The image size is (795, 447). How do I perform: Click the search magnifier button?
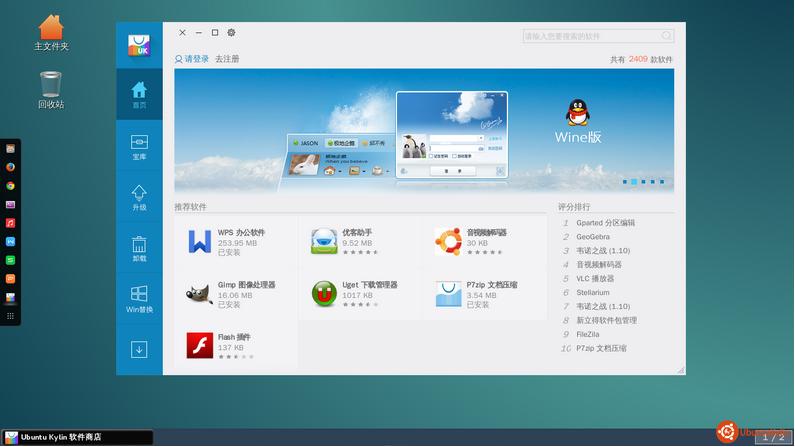[x=667, y=36]
